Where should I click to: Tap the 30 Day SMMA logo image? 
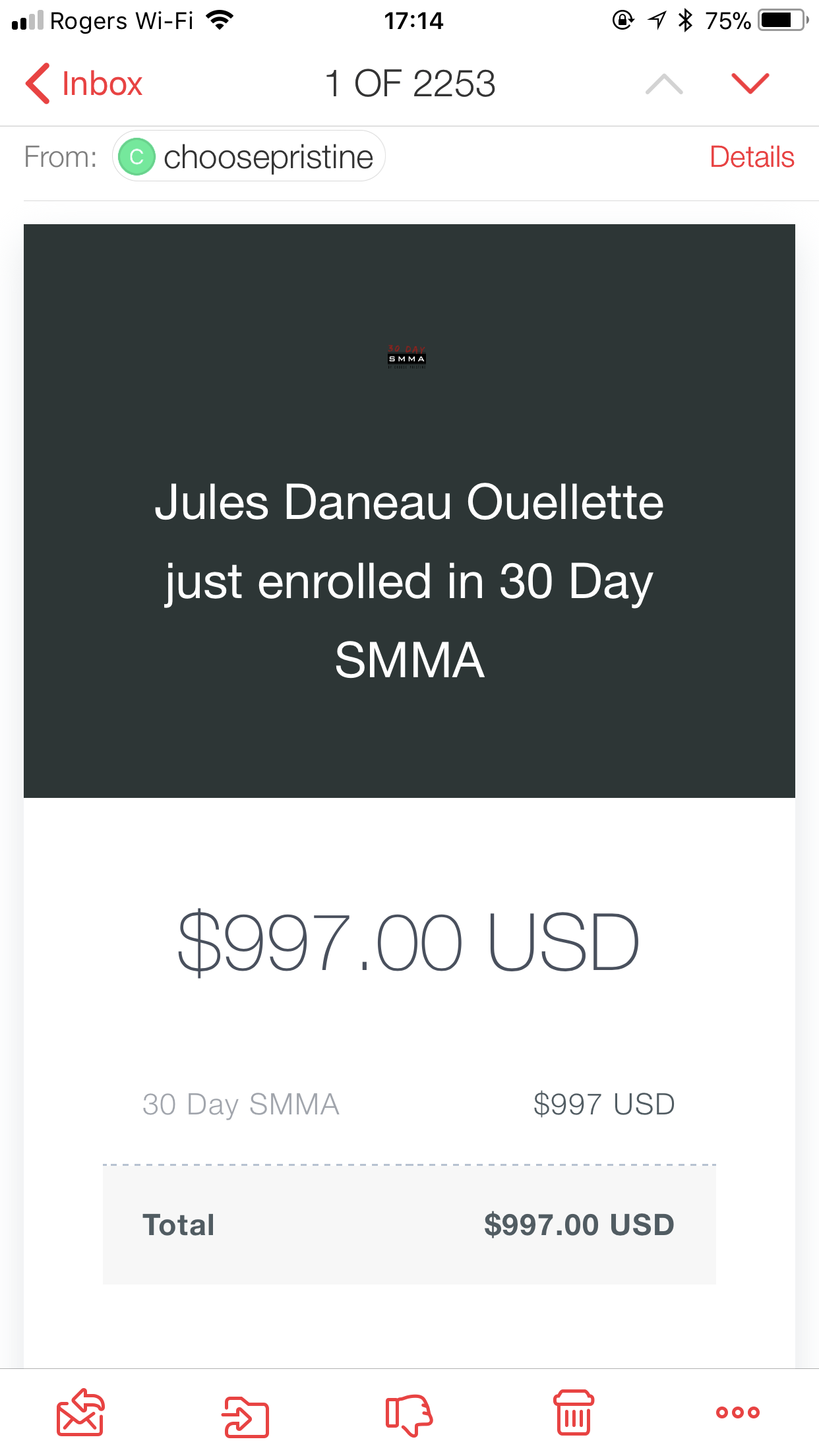(x=407, y=357)
